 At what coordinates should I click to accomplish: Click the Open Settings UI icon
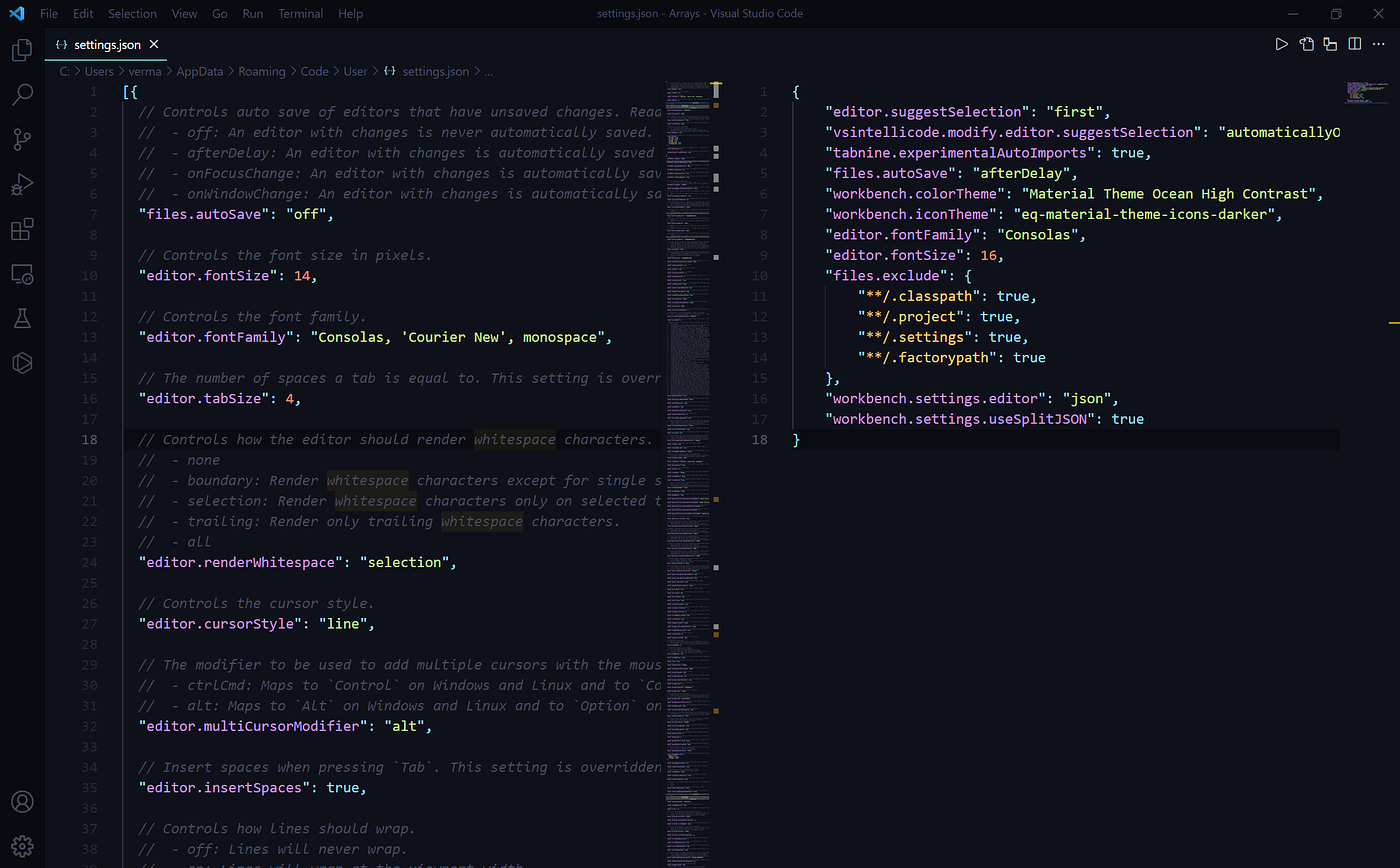[x=1330, y=44]
